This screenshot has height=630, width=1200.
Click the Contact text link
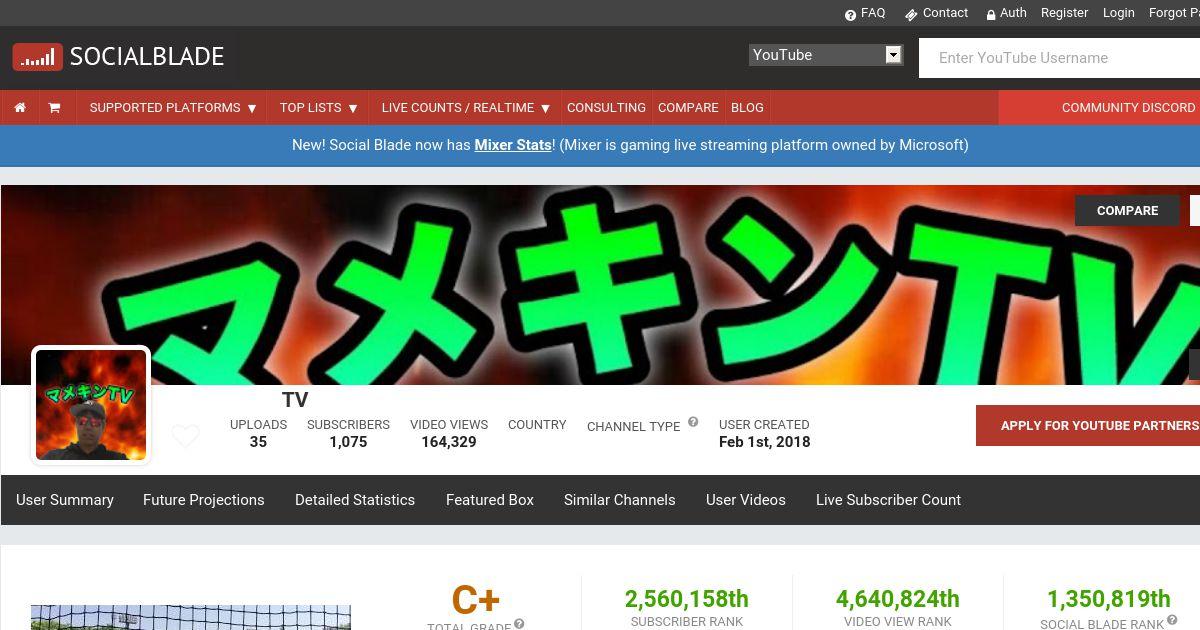click(x=945, y=13)
